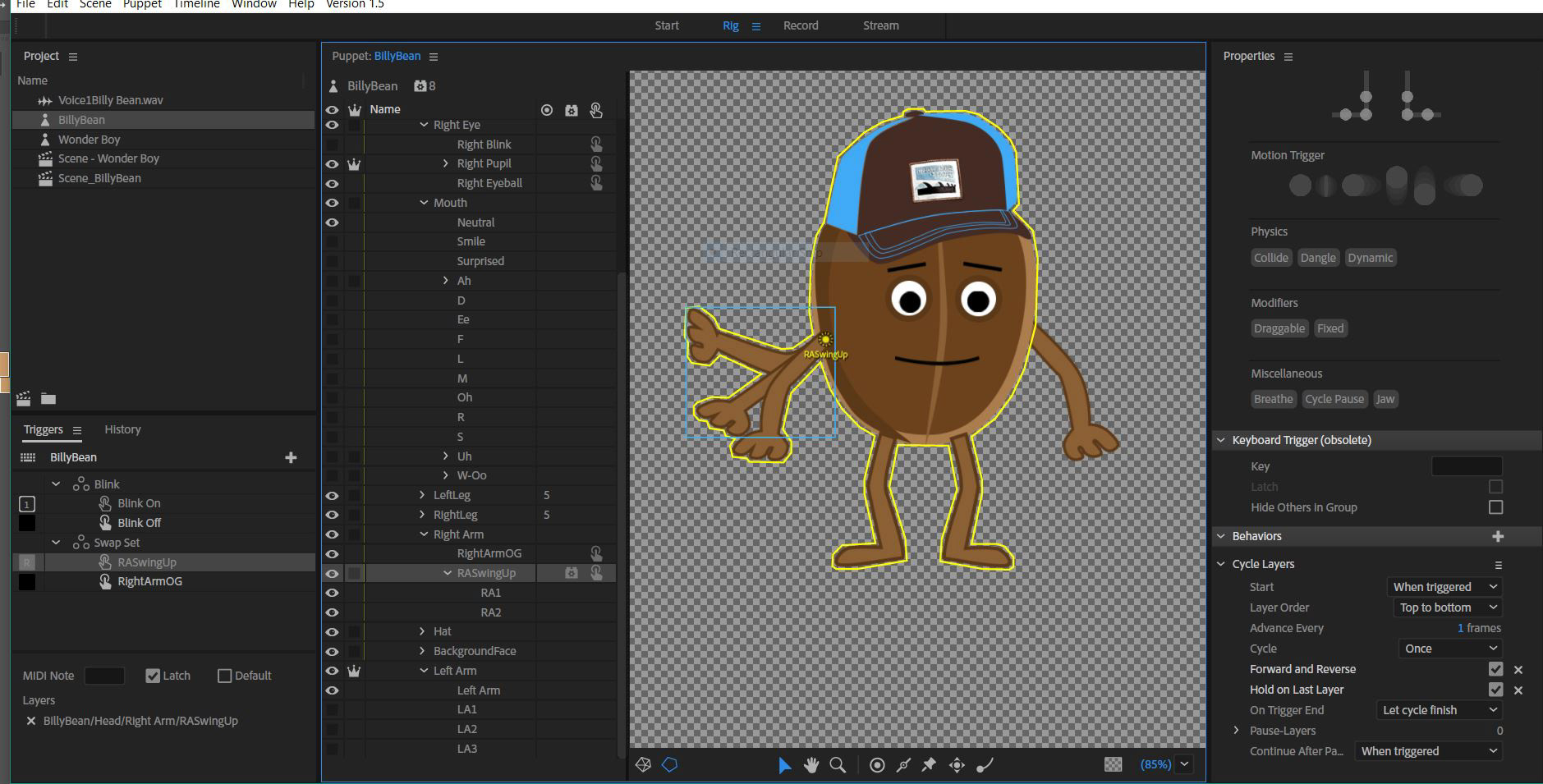Open the Cycle dropdown set to Once
The image size is (1543, 784).
click(x=1450, y=649)
